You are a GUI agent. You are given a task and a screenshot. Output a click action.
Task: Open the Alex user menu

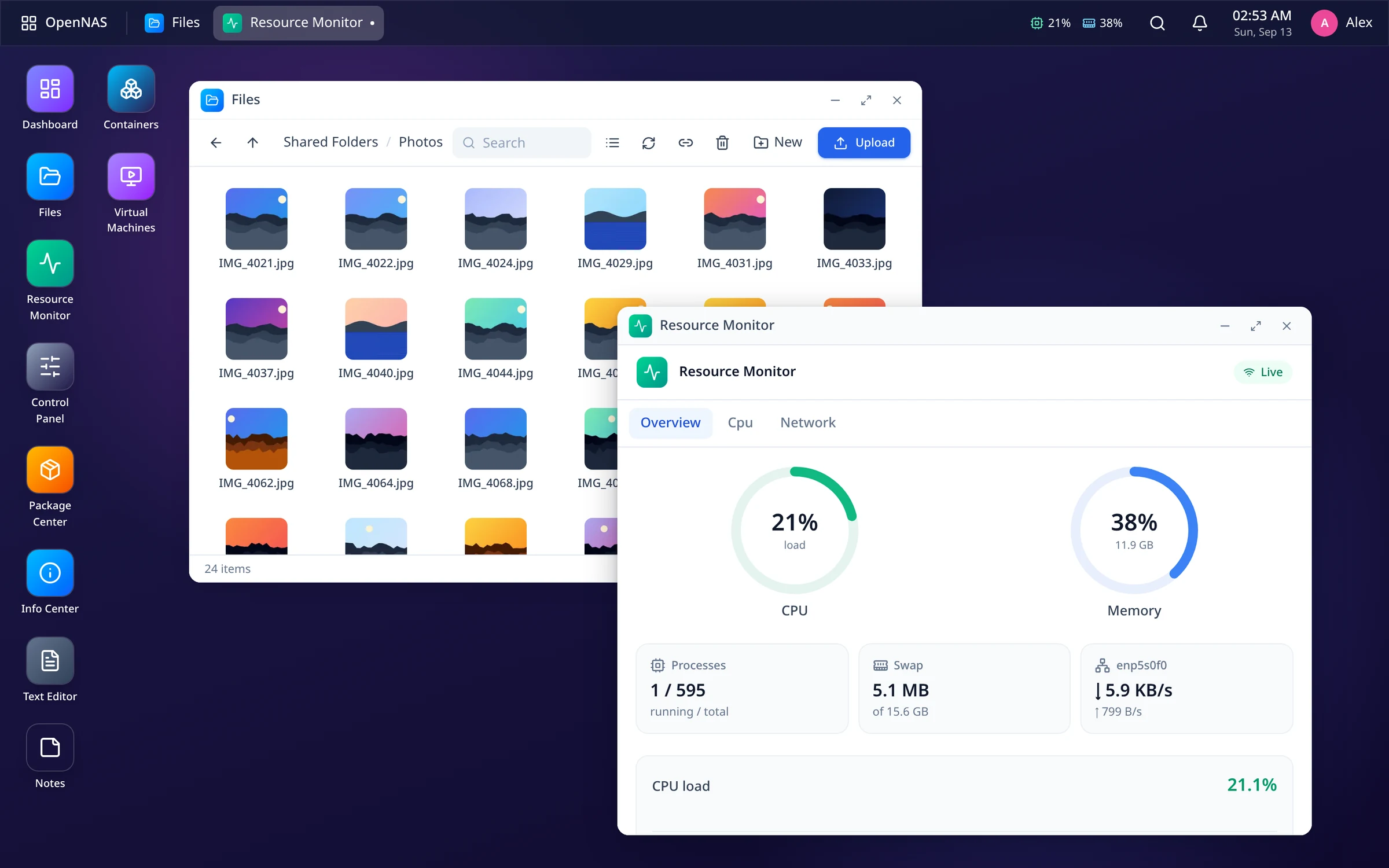click(x=1342, y=23)
